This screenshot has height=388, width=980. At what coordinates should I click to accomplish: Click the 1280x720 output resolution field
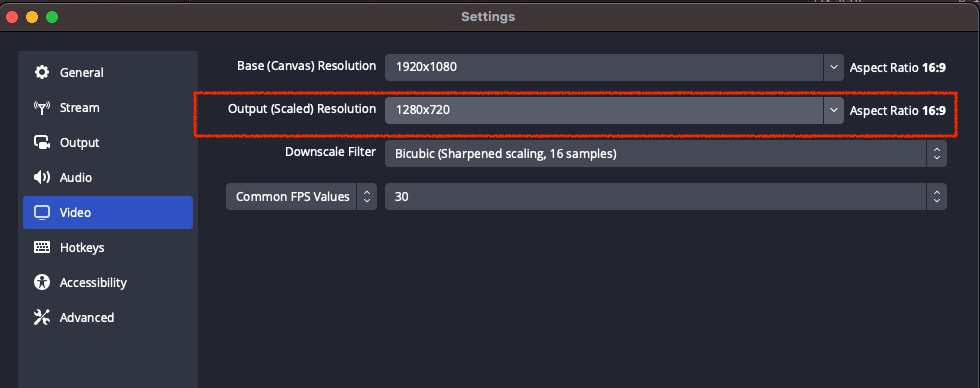[604, 110]
